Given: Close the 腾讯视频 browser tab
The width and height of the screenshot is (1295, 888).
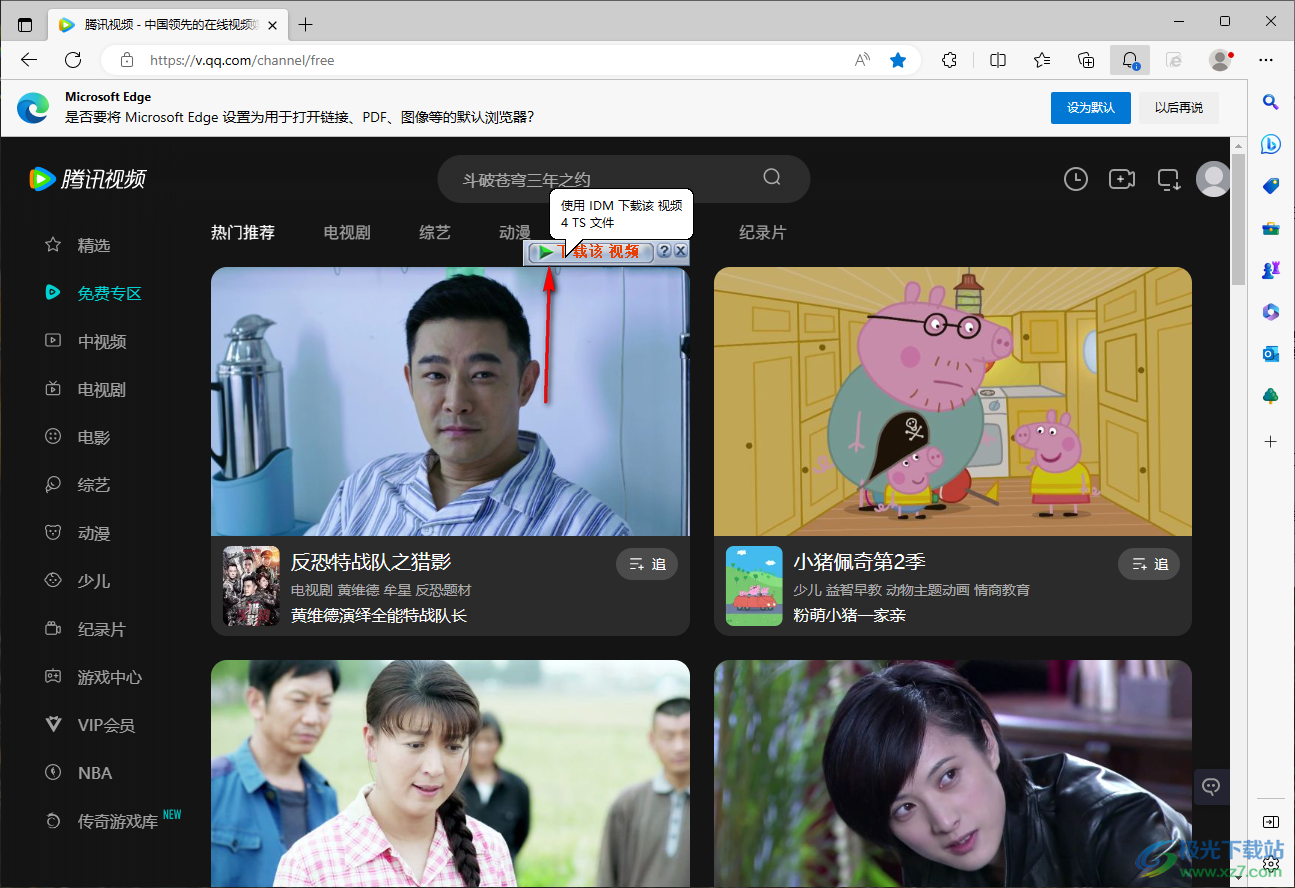Looking at the screenshot, I should [272, 25].
